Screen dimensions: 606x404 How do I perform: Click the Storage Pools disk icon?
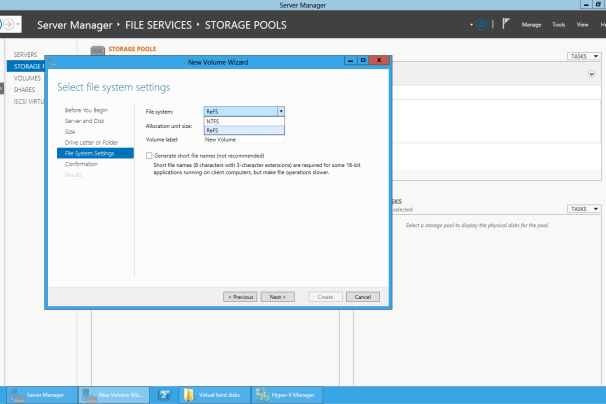click(97, 51)
